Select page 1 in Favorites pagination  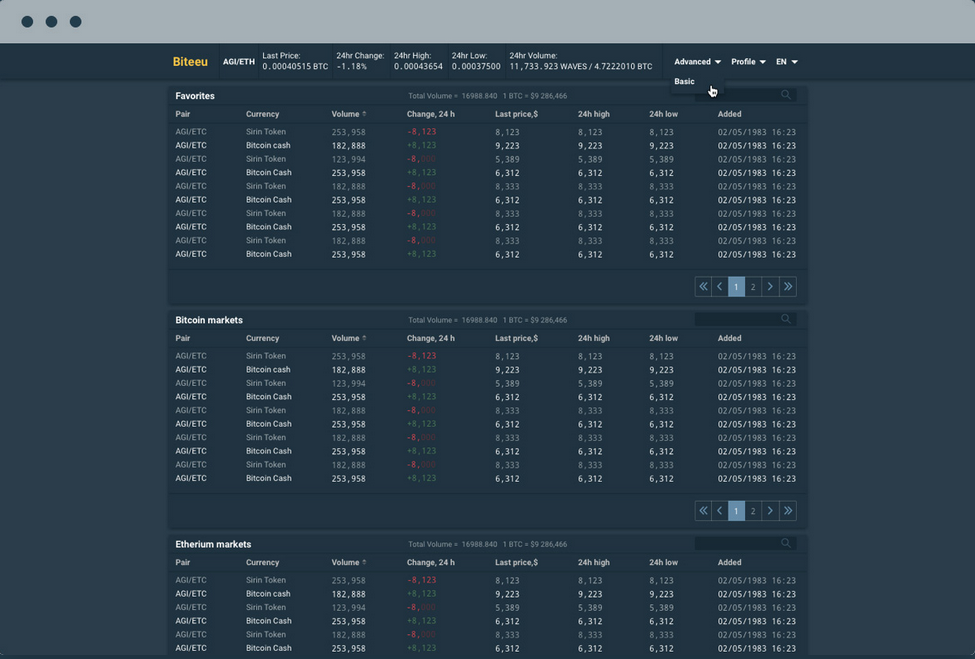click(x=736, y=287)
